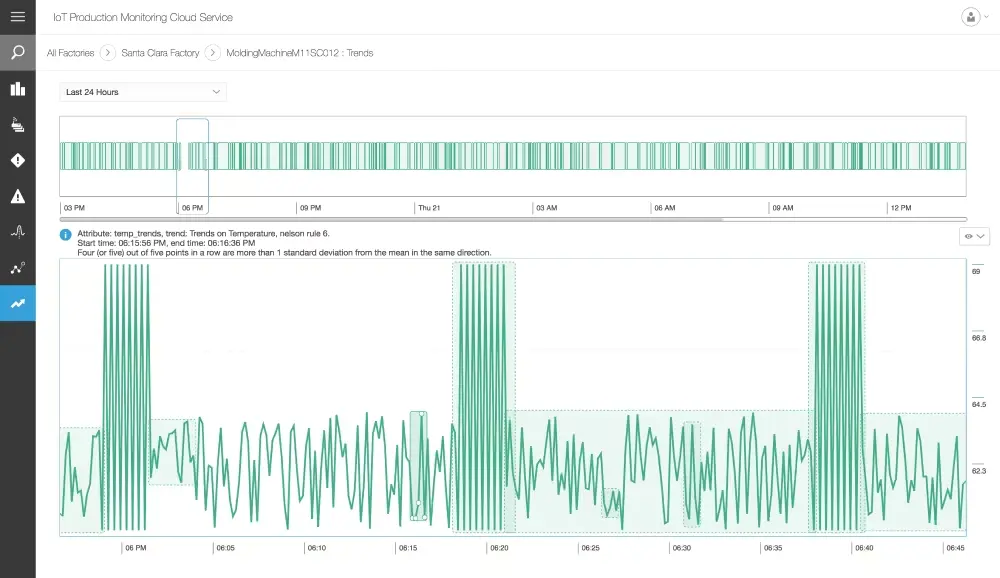The image size is (1000, 578).
Task: Open the search panel in the sidebar
Action: (17, 52)
